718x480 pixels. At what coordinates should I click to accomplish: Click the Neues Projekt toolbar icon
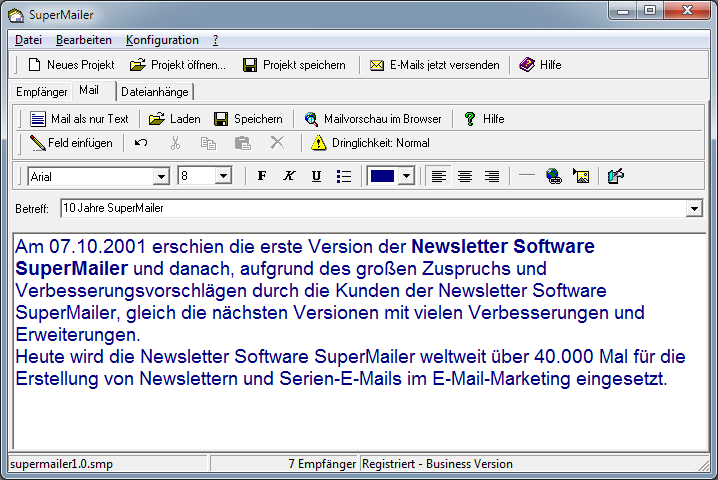coord(34,65)
